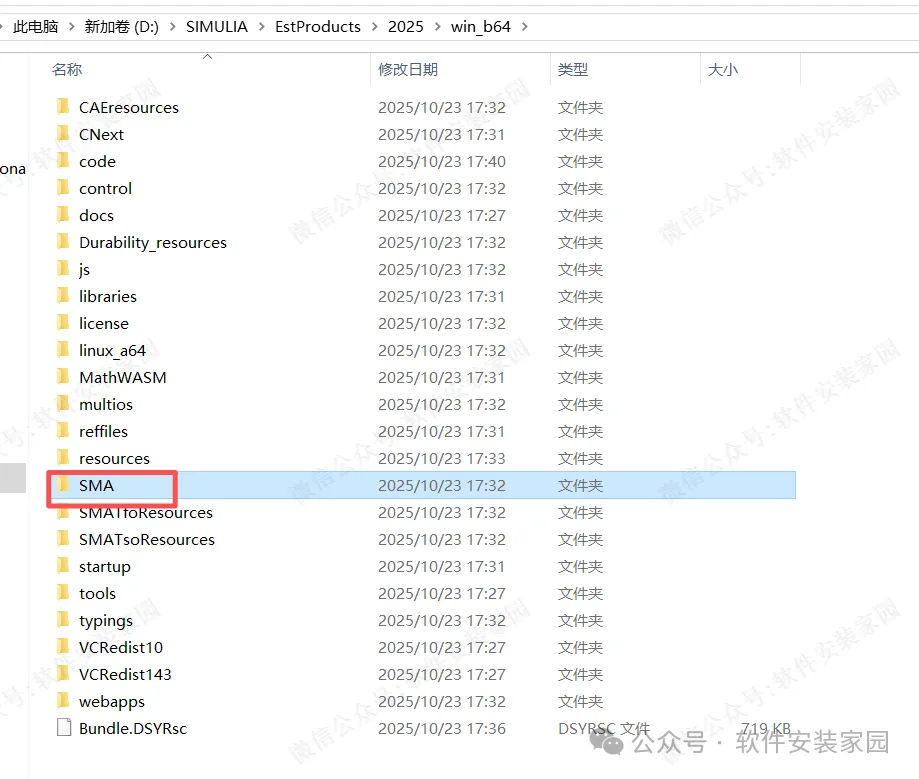919x779 pixels.
Task: Select the SMATsoResources folder name
Action: pos(147,539)
